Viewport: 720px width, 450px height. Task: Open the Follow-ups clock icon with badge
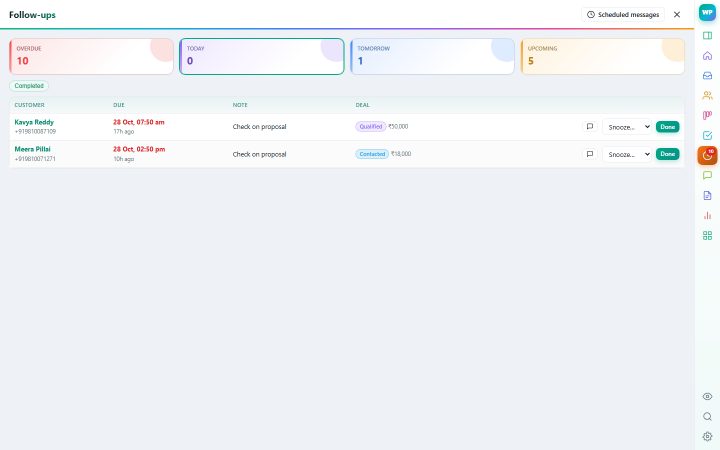(707, 156)
